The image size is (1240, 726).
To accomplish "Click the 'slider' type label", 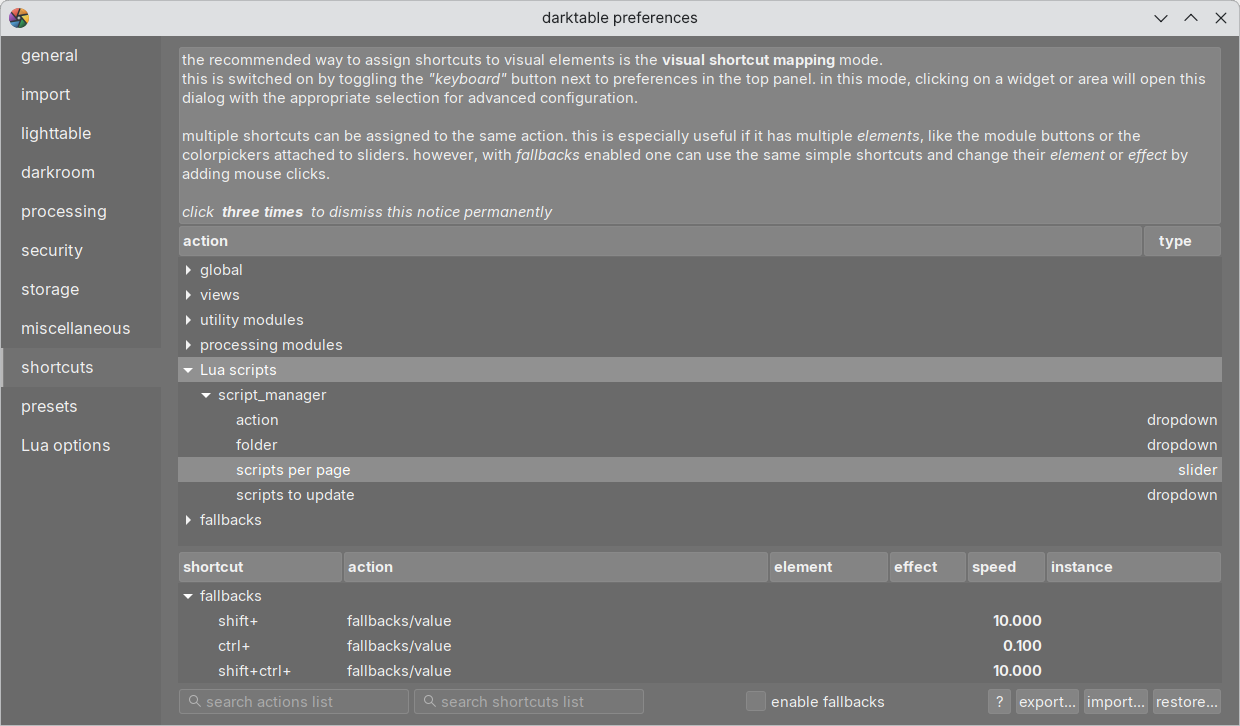I will point(1197,470).
